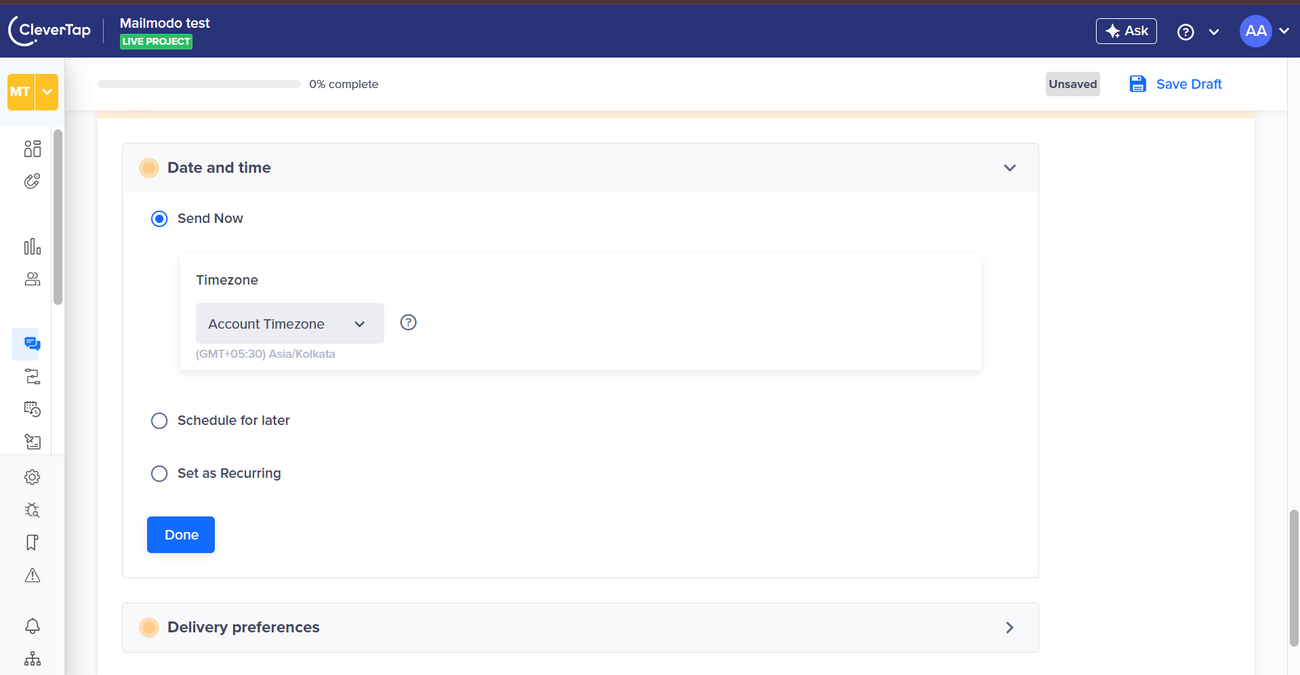The width and height of the screenshot is (1300, 675).
Task: Click the Done button
Action: [181, 535]
